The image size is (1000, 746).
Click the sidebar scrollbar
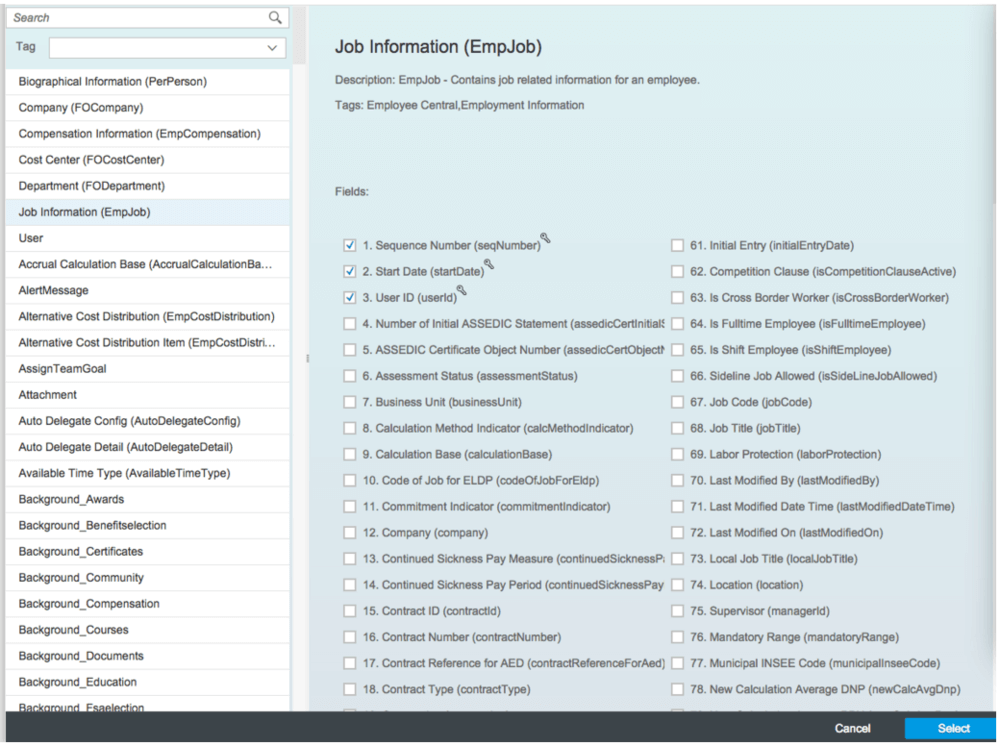click(x=307, y=358)
